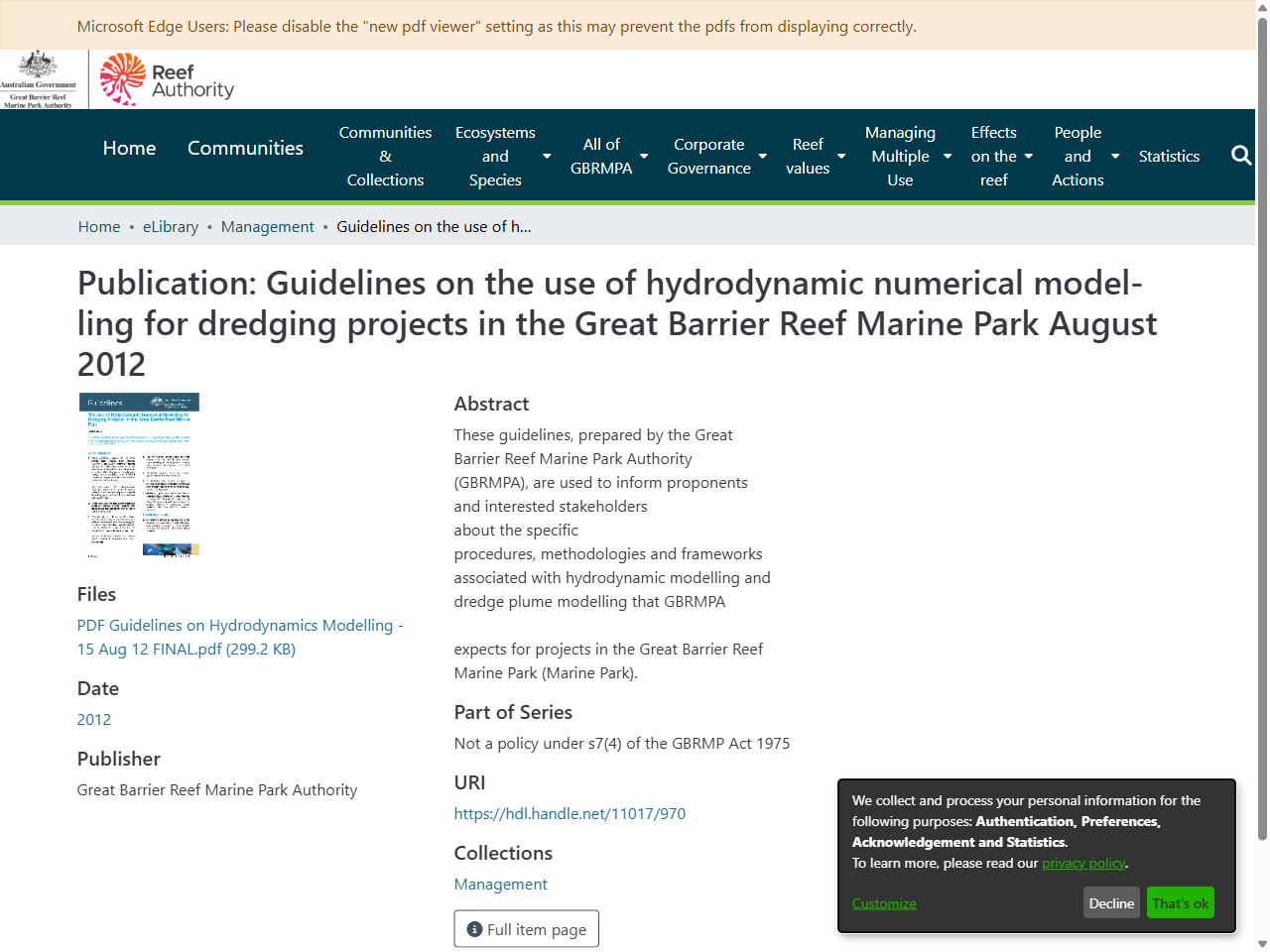Image resolution: width=1270 pixels, height=952 pixels.
Task: Accept cookies with That's ok button
Action: 1180,902
